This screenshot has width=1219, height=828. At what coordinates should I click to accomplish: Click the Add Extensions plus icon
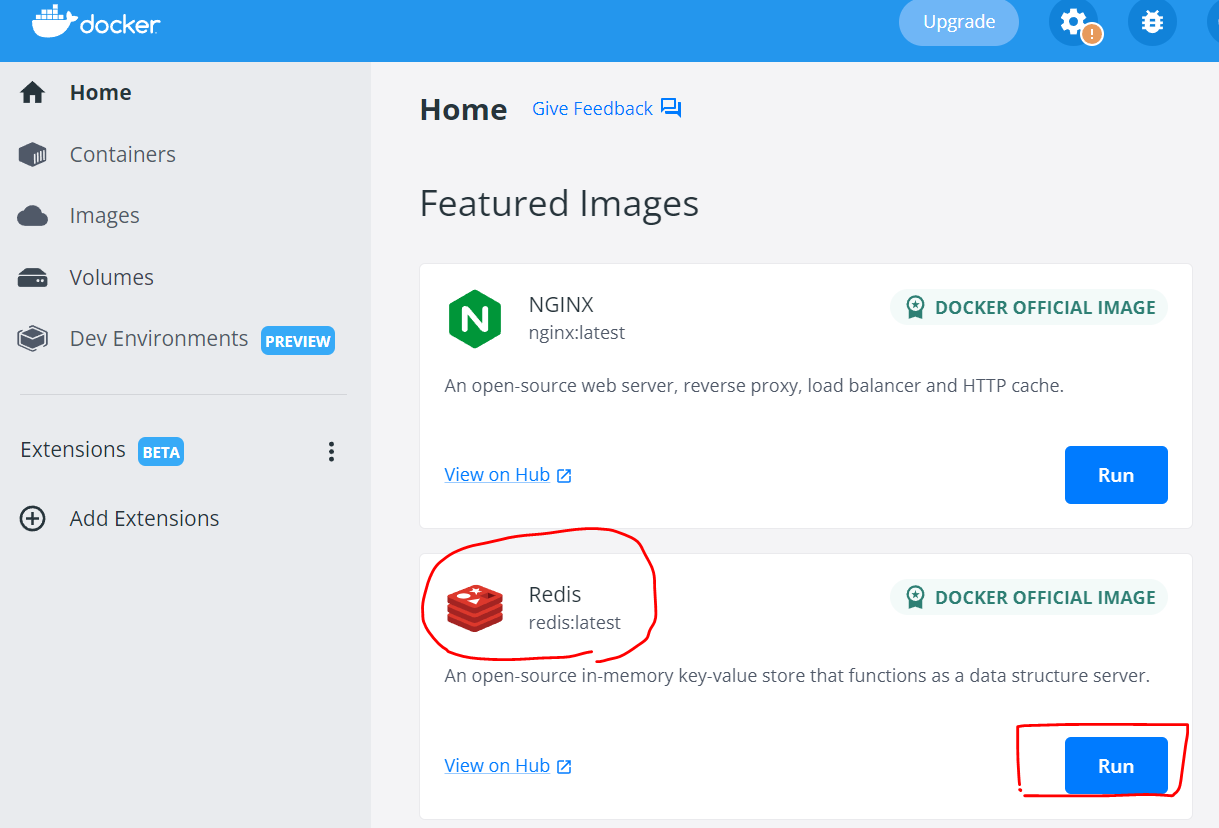click(33, 519)
